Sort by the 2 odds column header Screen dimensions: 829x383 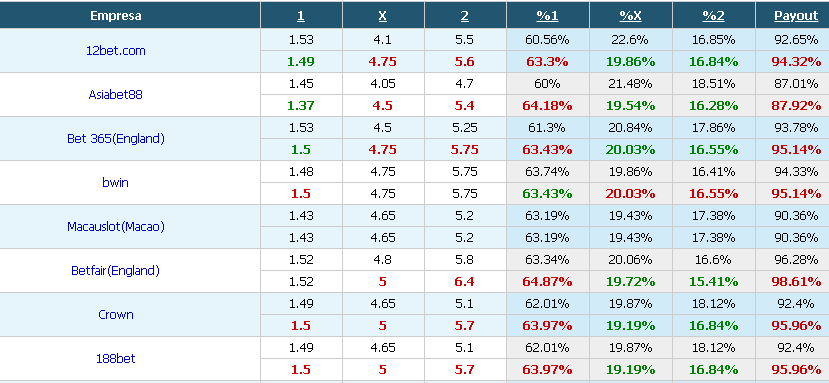464,16
